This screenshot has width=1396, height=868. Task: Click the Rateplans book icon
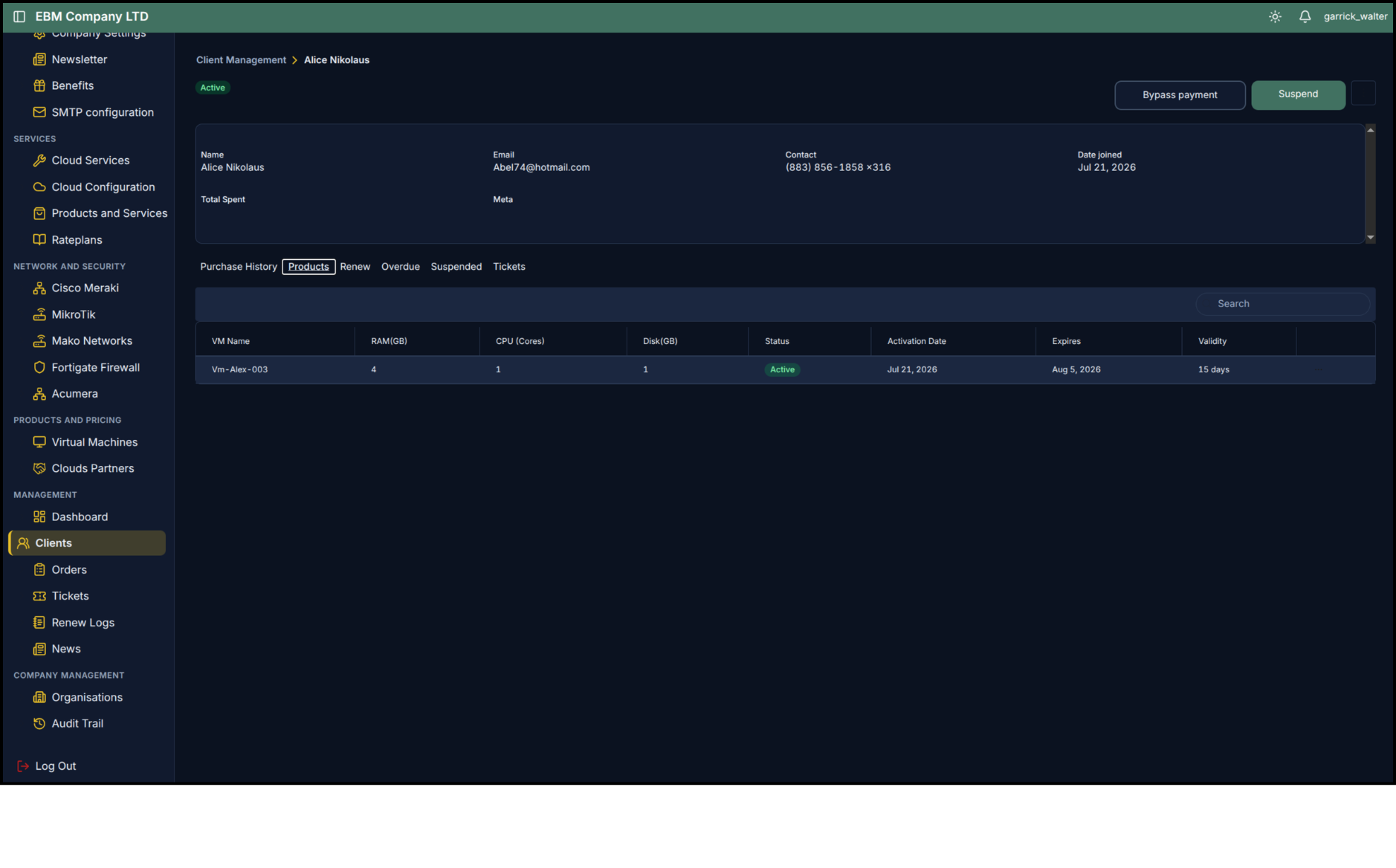(x=39, y=240)
